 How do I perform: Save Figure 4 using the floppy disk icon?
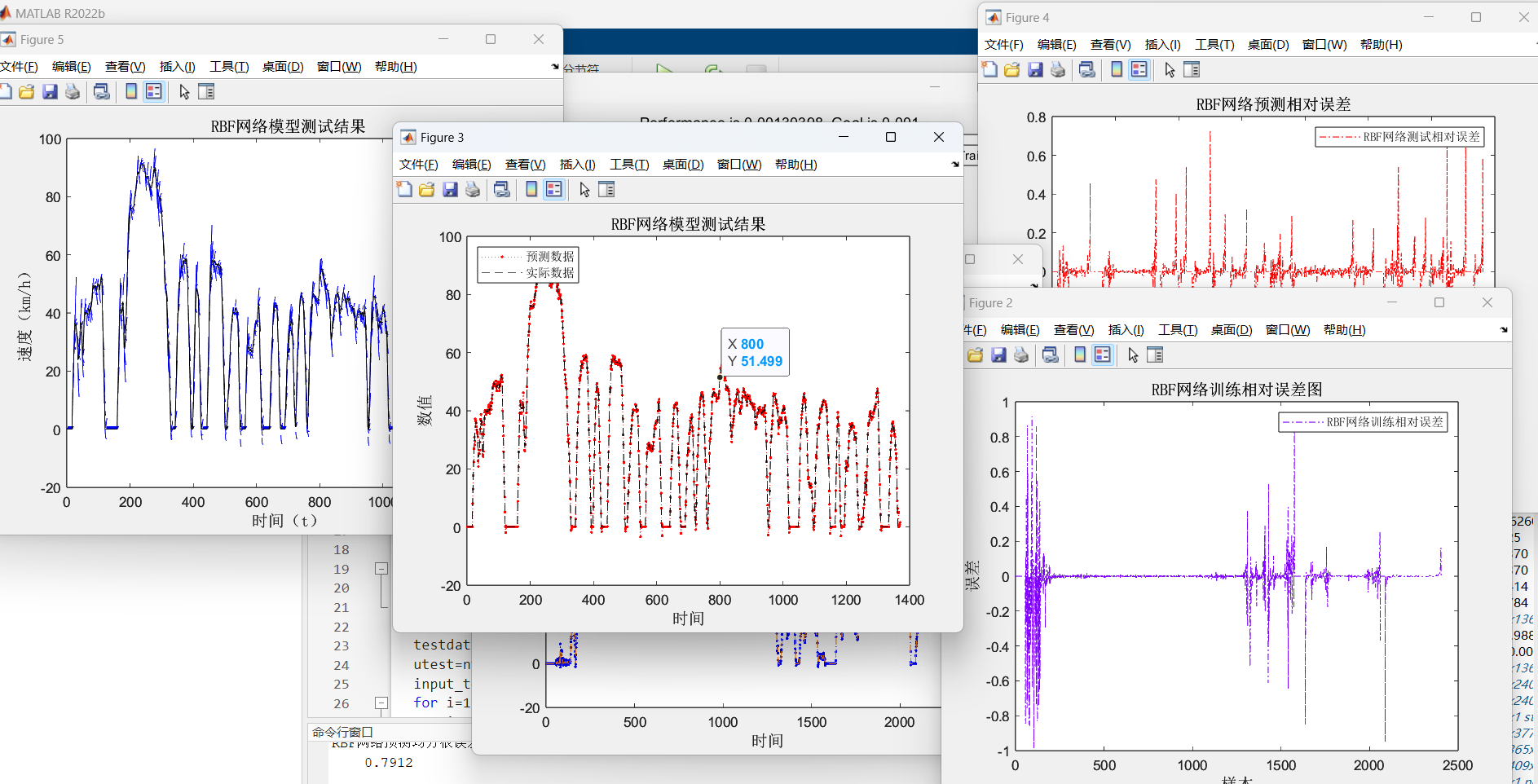pos(1035,70)
